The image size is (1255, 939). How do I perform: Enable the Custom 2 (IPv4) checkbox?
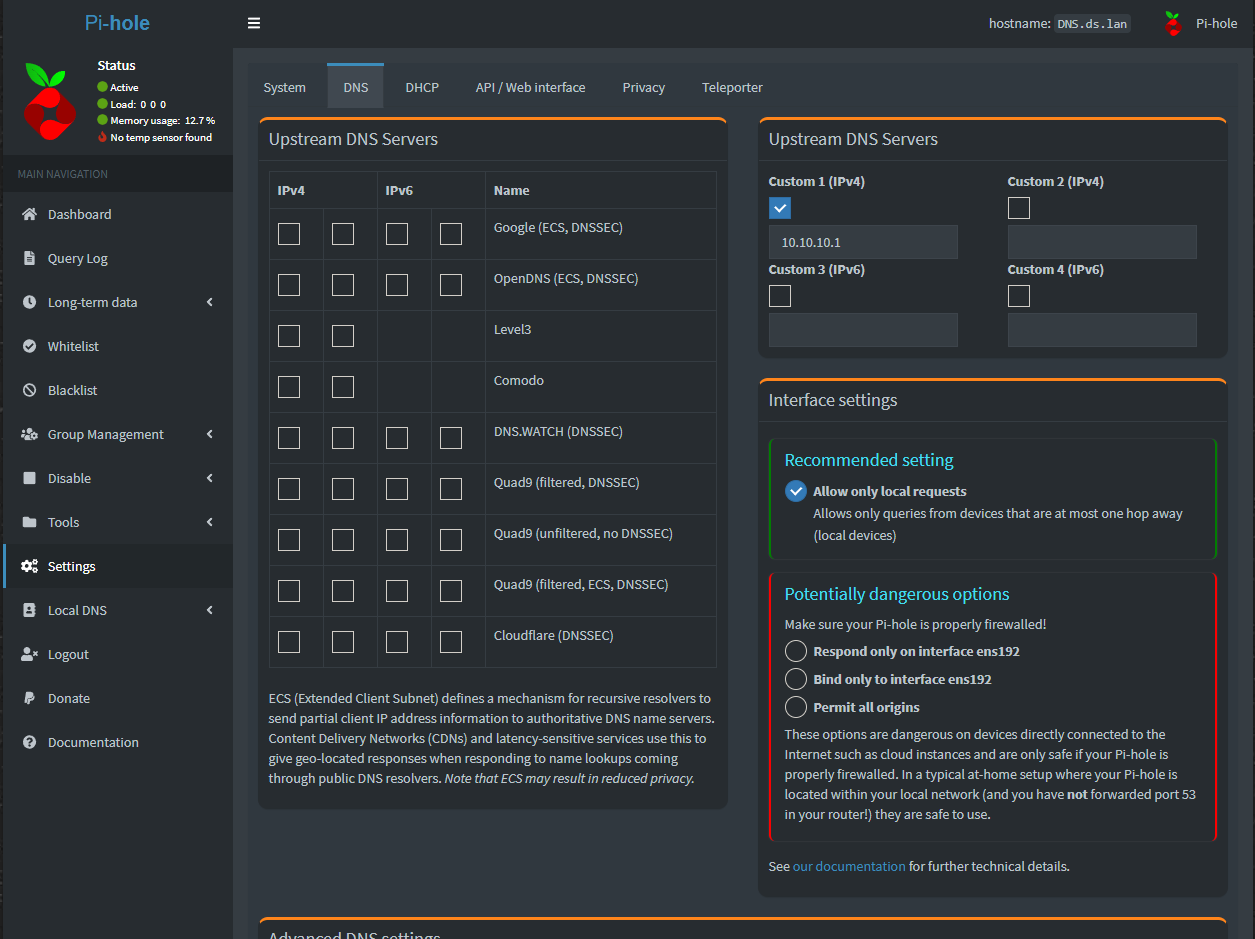coord(1019,208)
